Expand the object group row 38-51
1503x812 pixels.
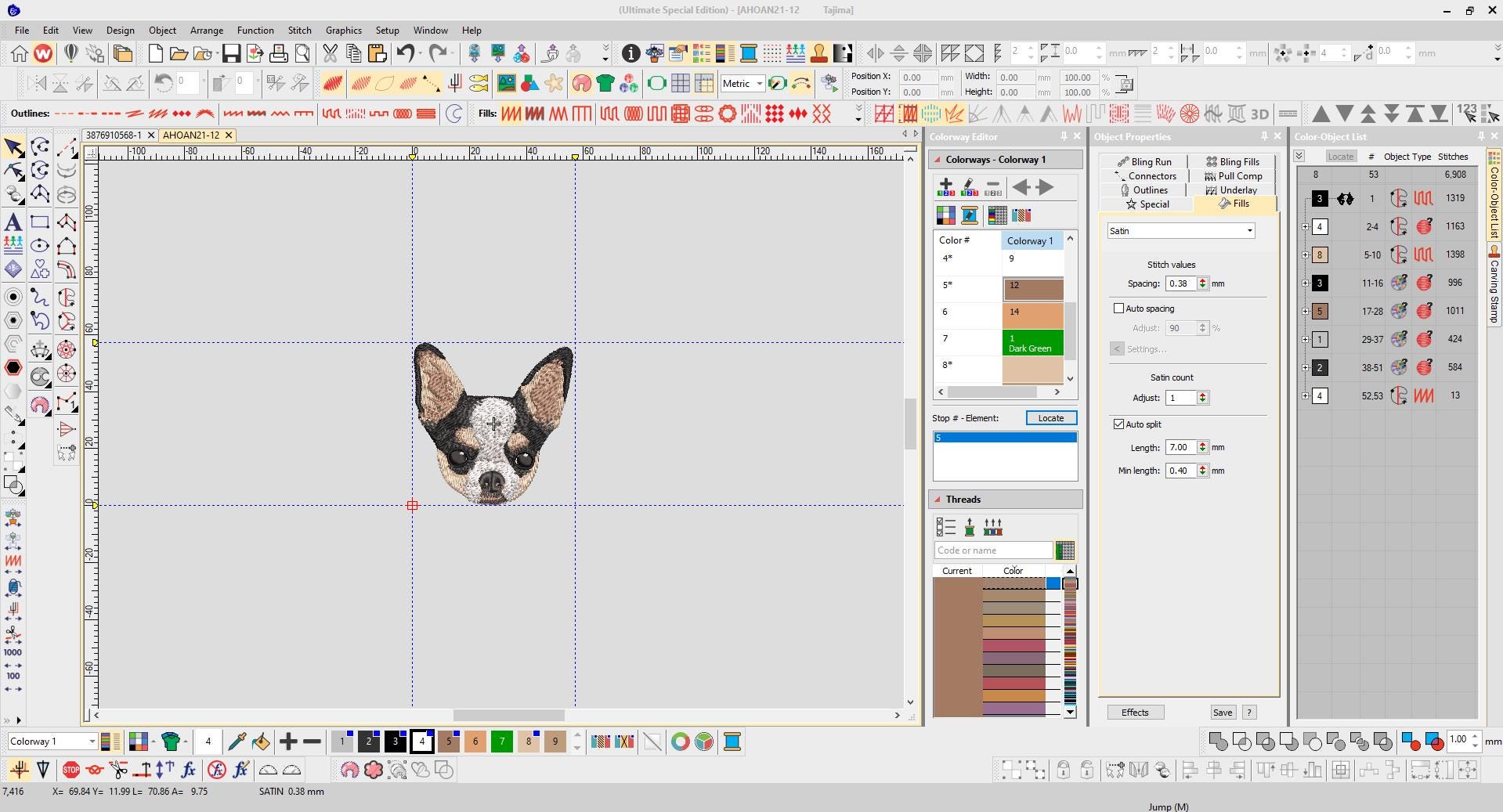tap(1305, 367)
